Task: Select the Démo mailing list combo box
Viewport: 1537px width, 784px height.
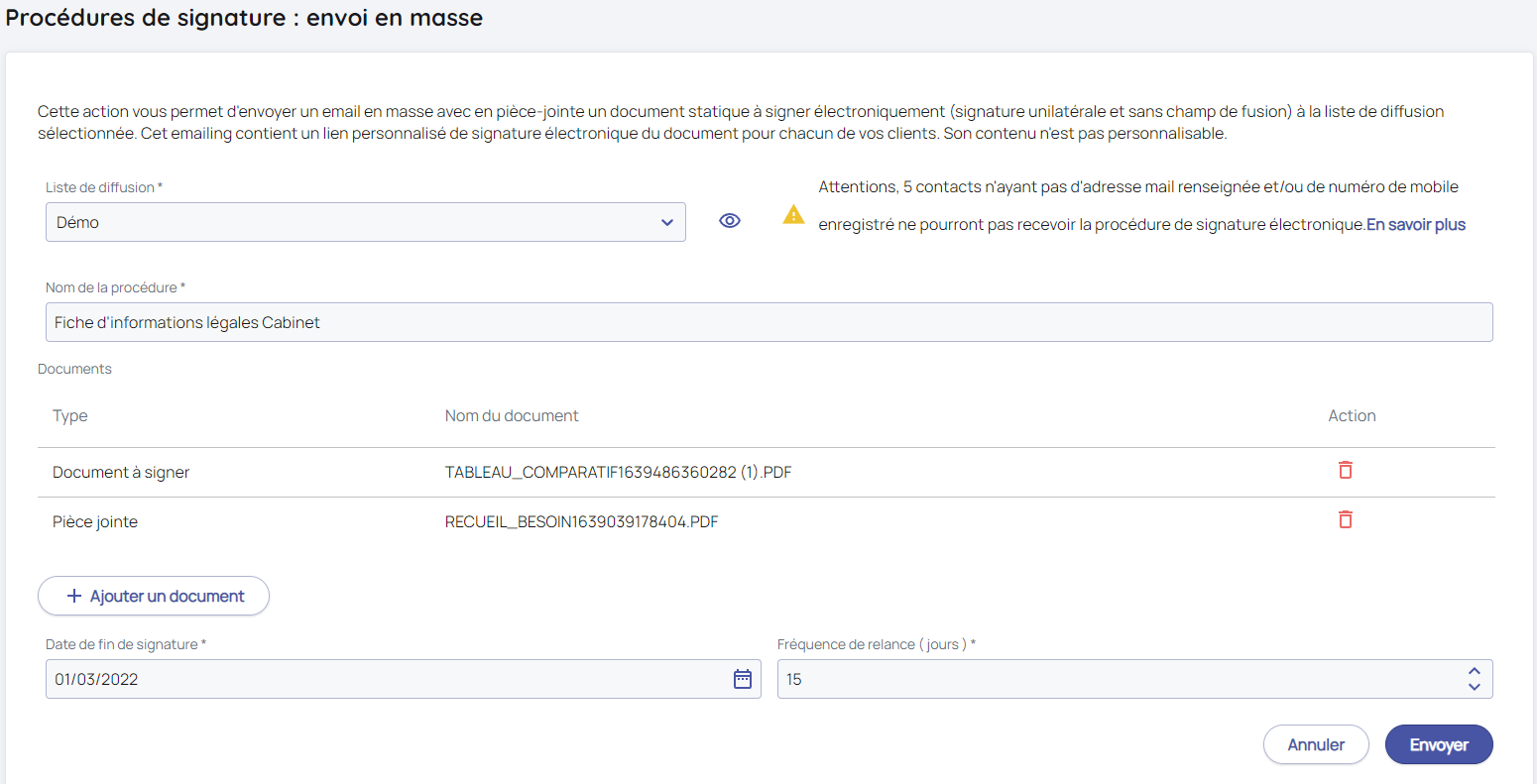Action: coord(347,223)
